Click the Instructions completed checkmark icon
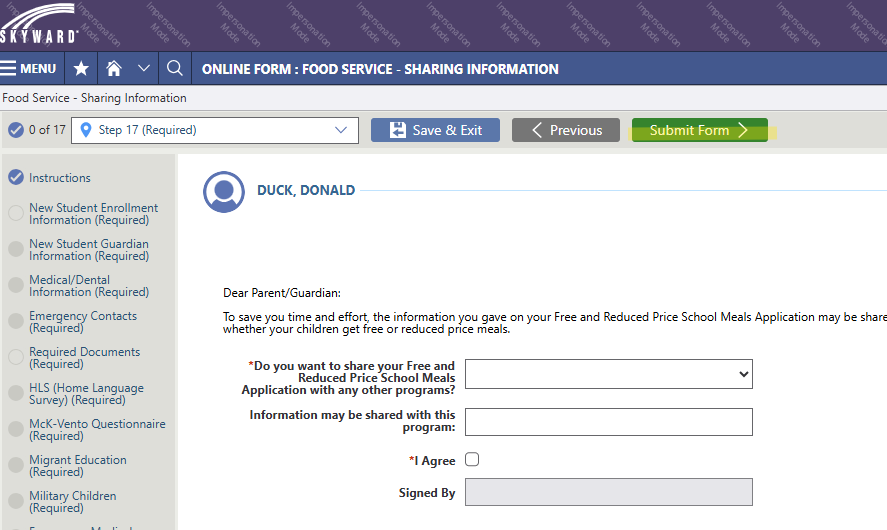887x530 pixels. click(15, 178)
